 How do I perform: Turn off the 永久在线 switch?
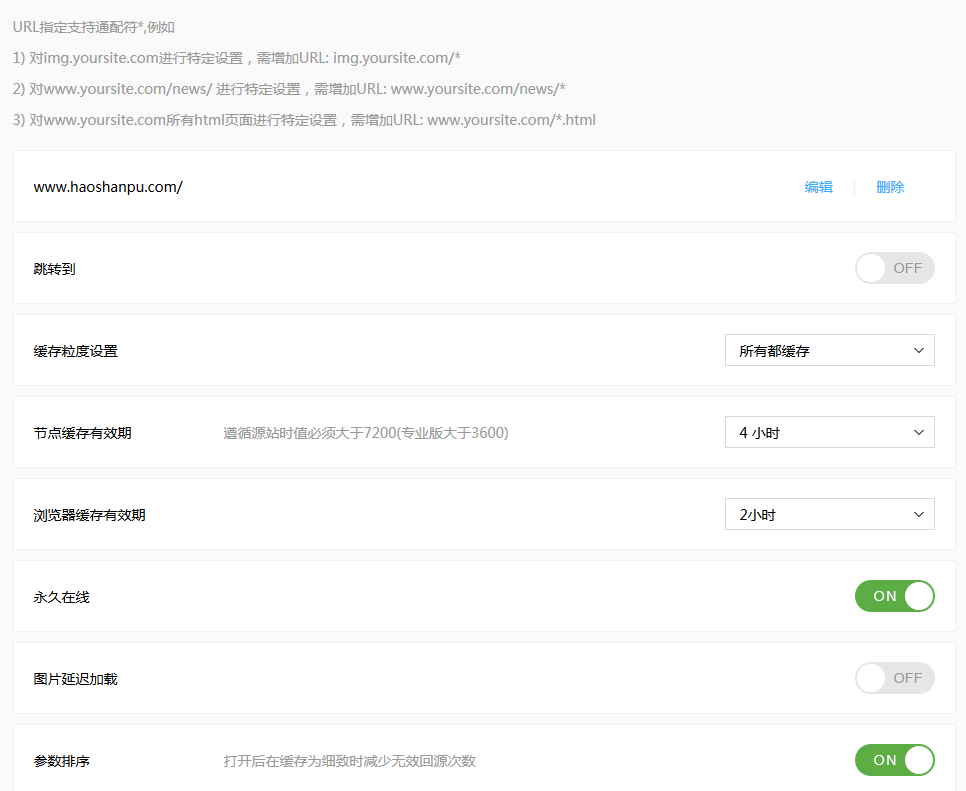[894, 596]
